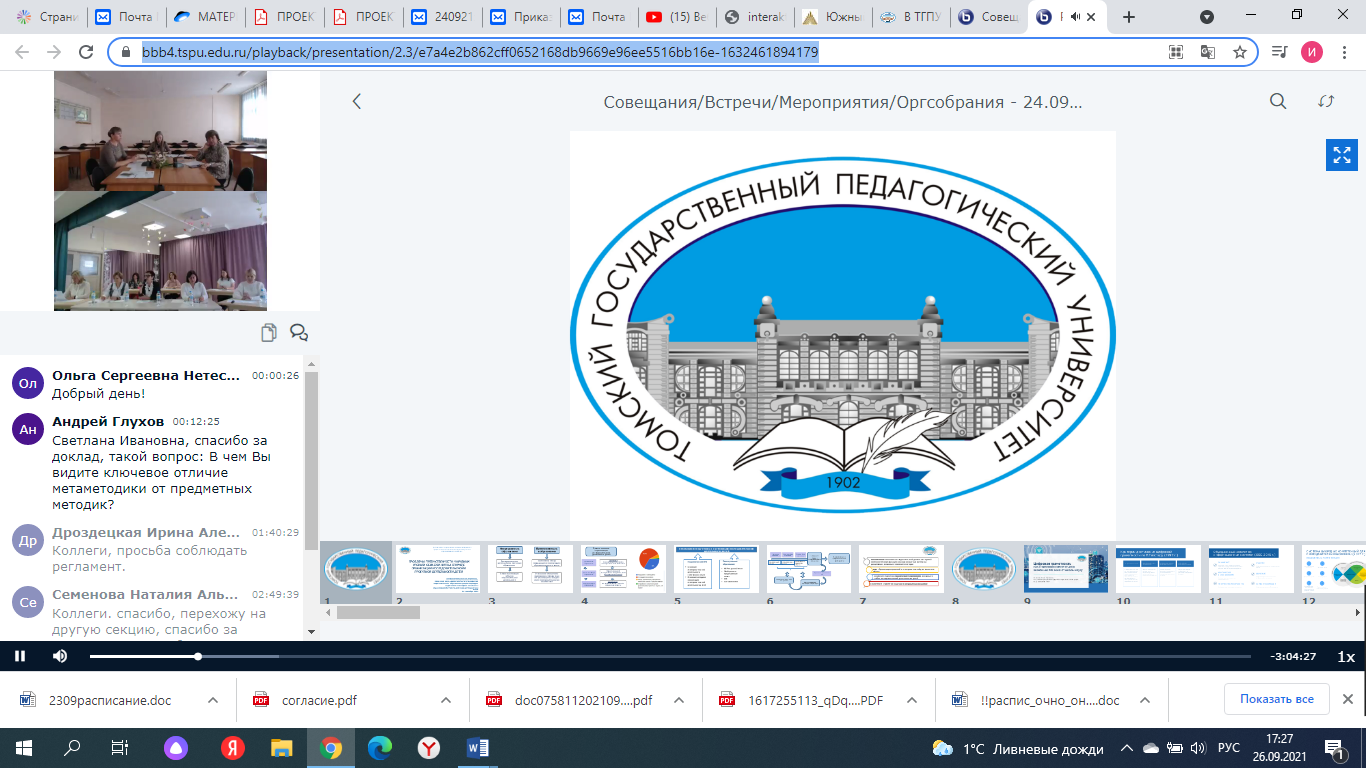Select slide thumbnail 8 with university logo

click(x=983, y=569)
